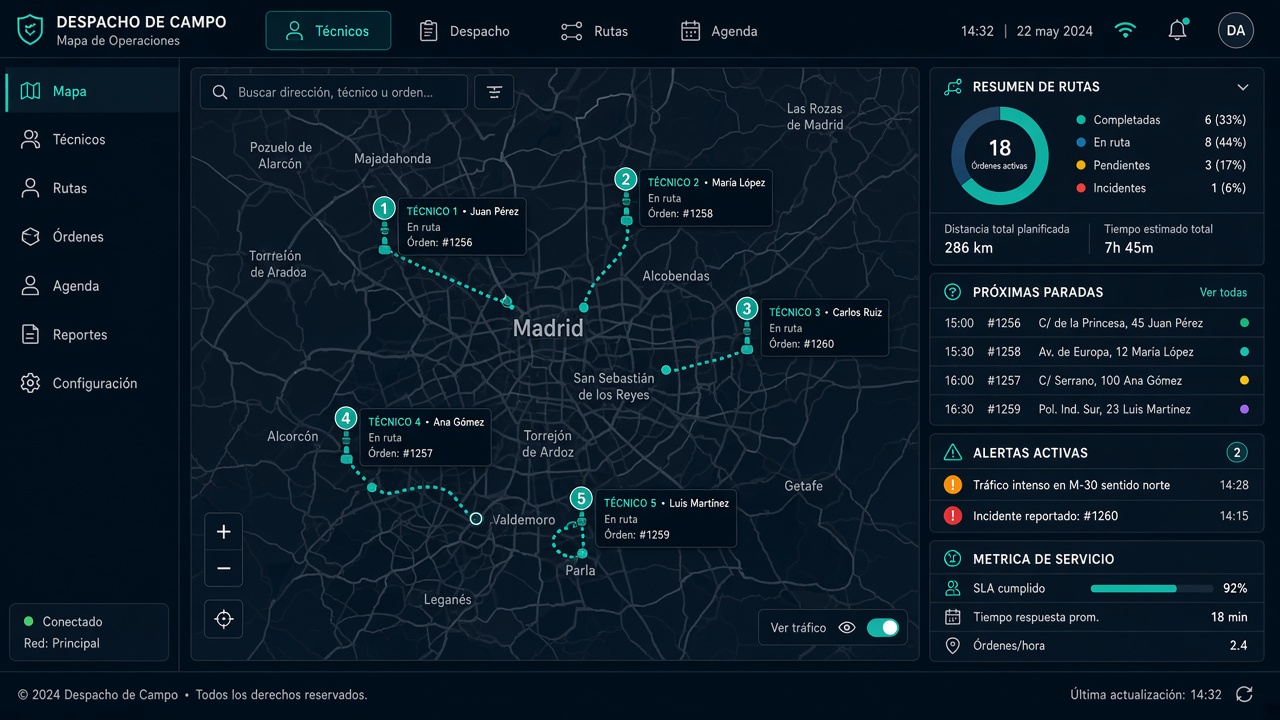The image size is (1280, 720).
Task: Click the Incidentes red legend dot
Action: (1081, 188)
